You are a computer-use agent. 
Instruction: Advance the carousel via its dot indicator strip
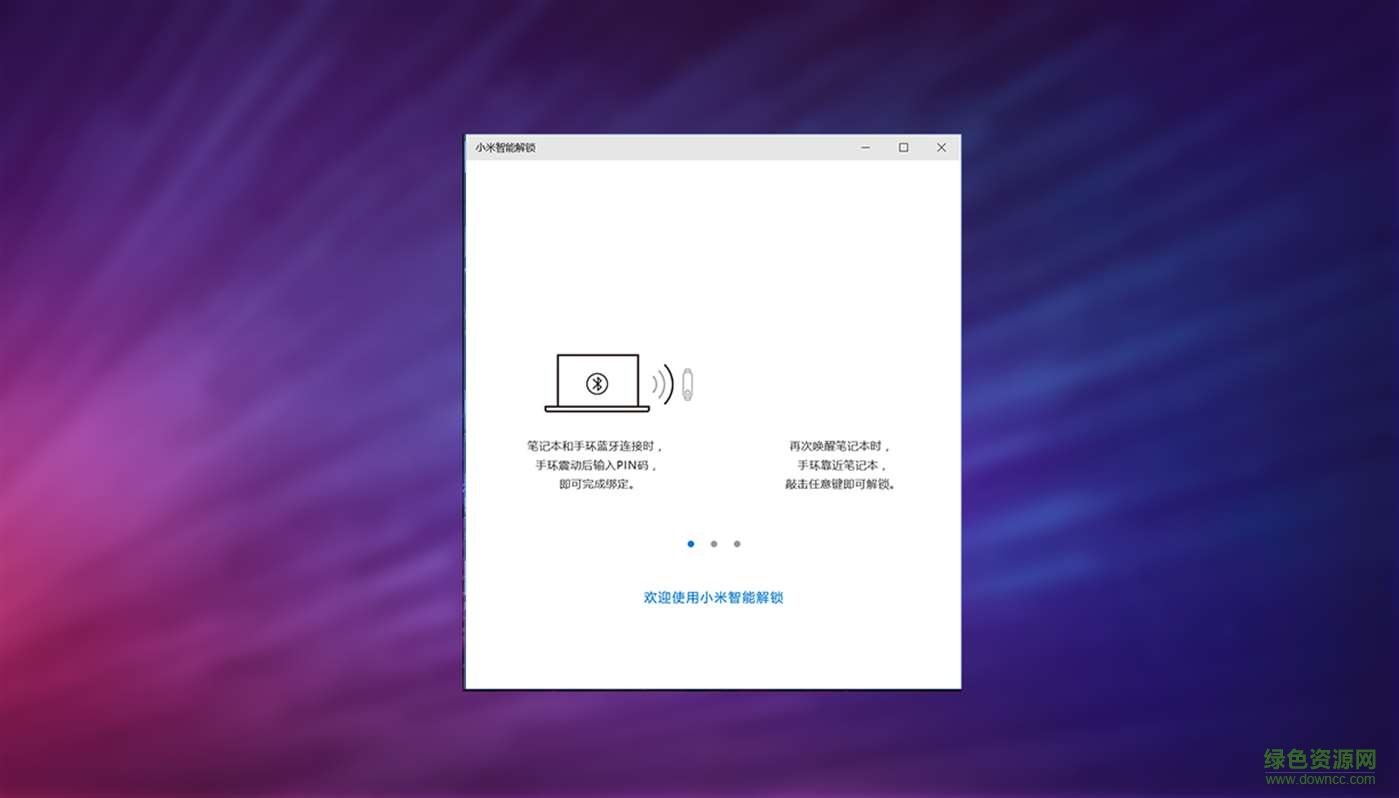(x=713, y=543)
